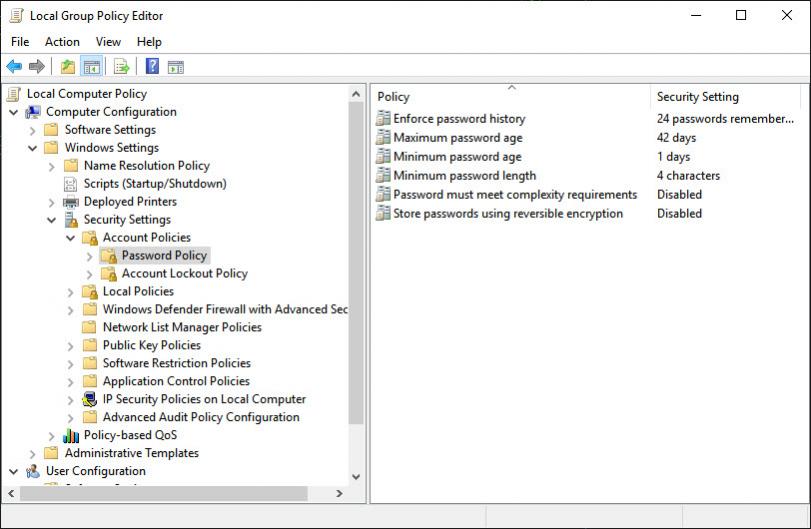The height and width of the screenshot is (529, 811).
Task: Click the Forward arrow toolbar icon
Action: pos(37,66)
